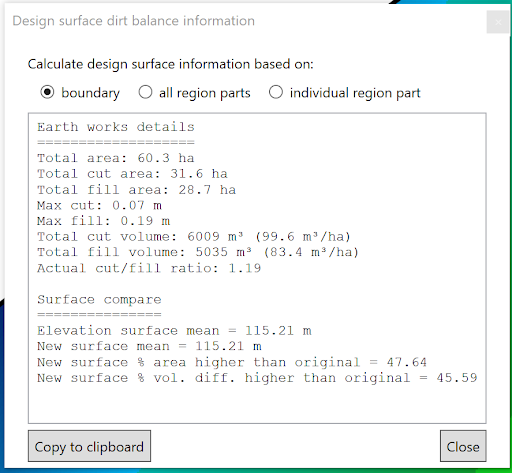Place cursor on Max cut 0.07 m line

99,205
